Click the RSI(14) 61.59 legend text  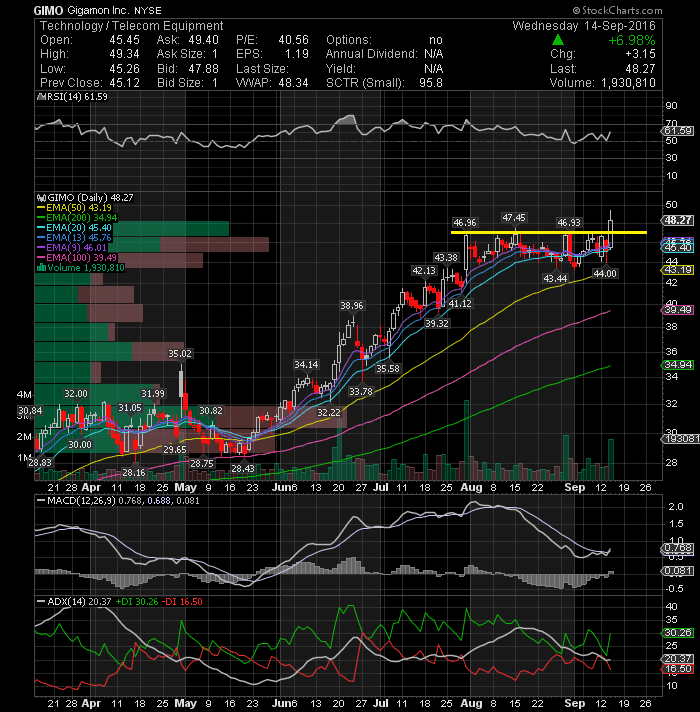(76, 97)
